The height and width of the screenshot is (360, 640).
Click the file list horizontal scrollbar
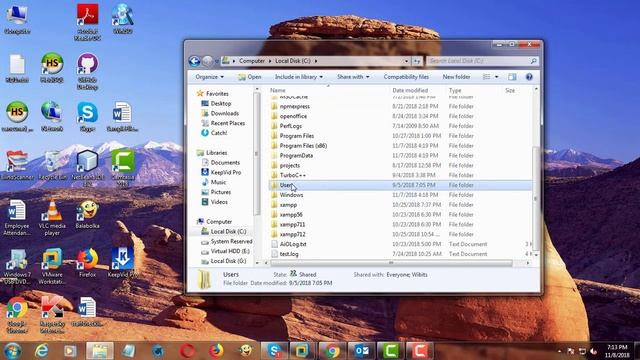(x=391, y=263)
